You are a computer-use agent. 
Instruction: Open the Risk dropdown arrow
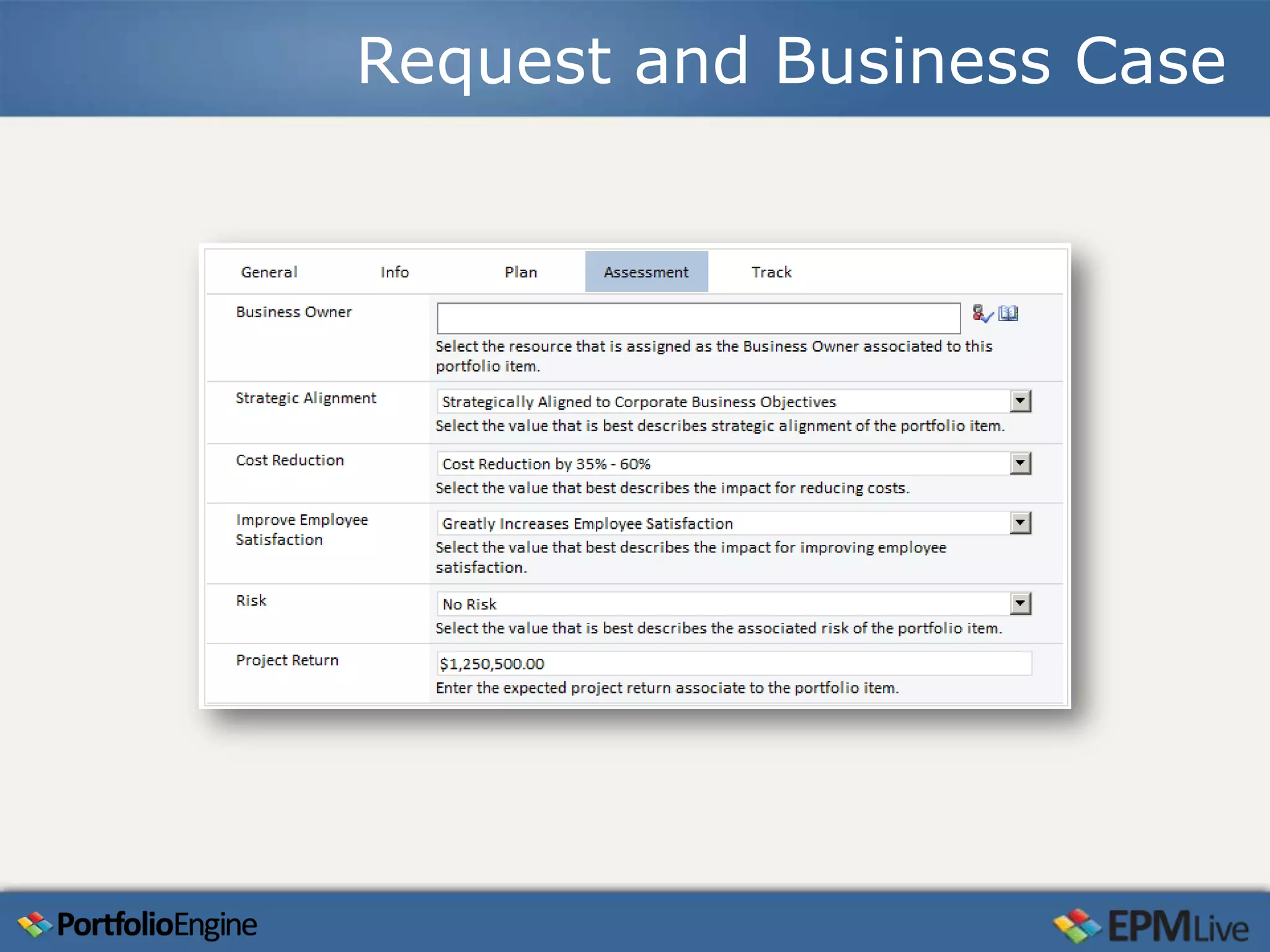[1020, 604]
